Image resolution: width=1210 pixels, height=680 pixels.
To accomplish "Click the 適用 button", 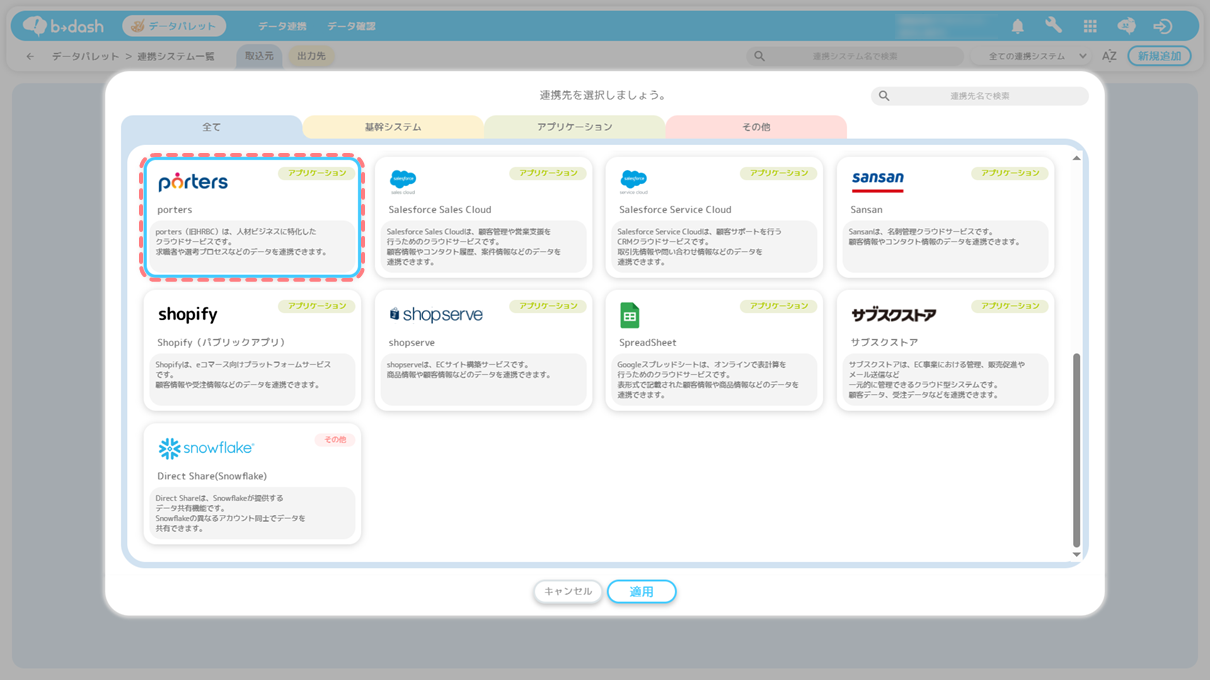I will pos(641,591).
